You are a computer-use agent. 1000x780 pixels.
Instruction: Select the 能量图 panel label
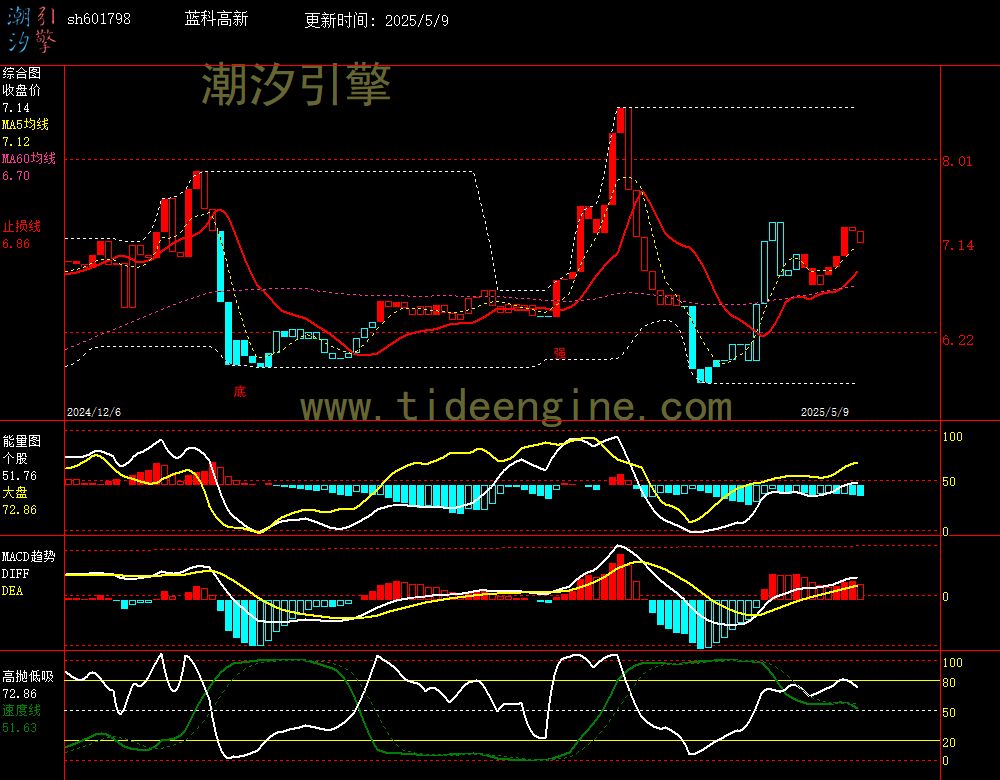click(x=22, y=441)
